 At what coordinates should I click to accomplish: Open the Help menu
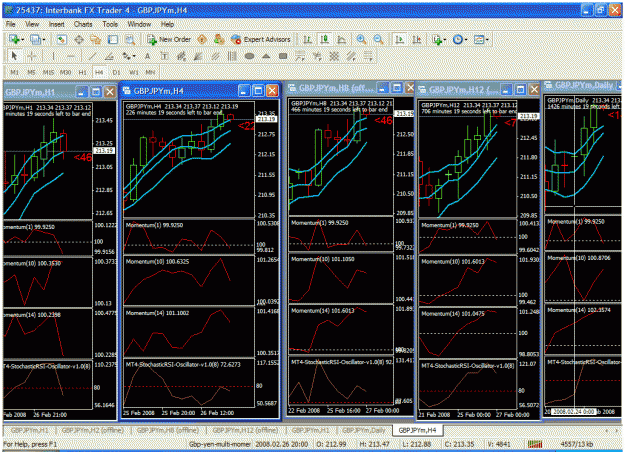pyautogui.click(x=167, y=24)
